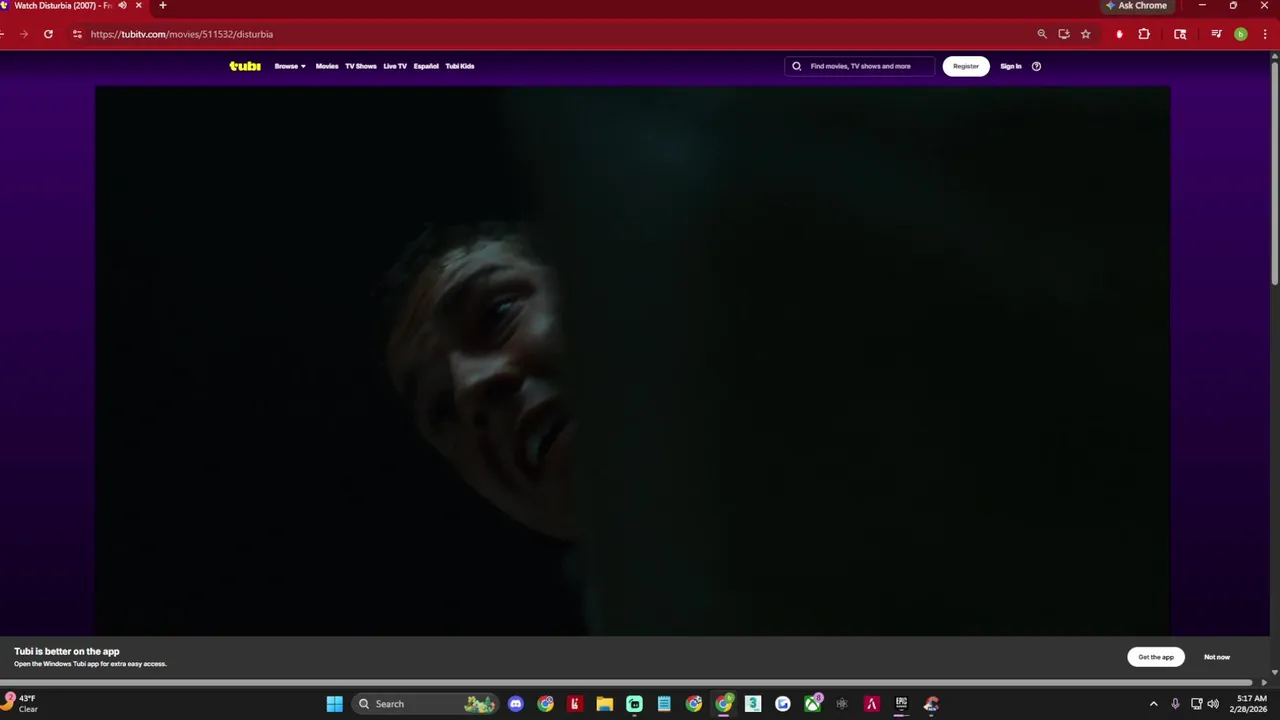Open the Extensions puzzle icon
The image size is (1280, 720).
point(1144,34)
